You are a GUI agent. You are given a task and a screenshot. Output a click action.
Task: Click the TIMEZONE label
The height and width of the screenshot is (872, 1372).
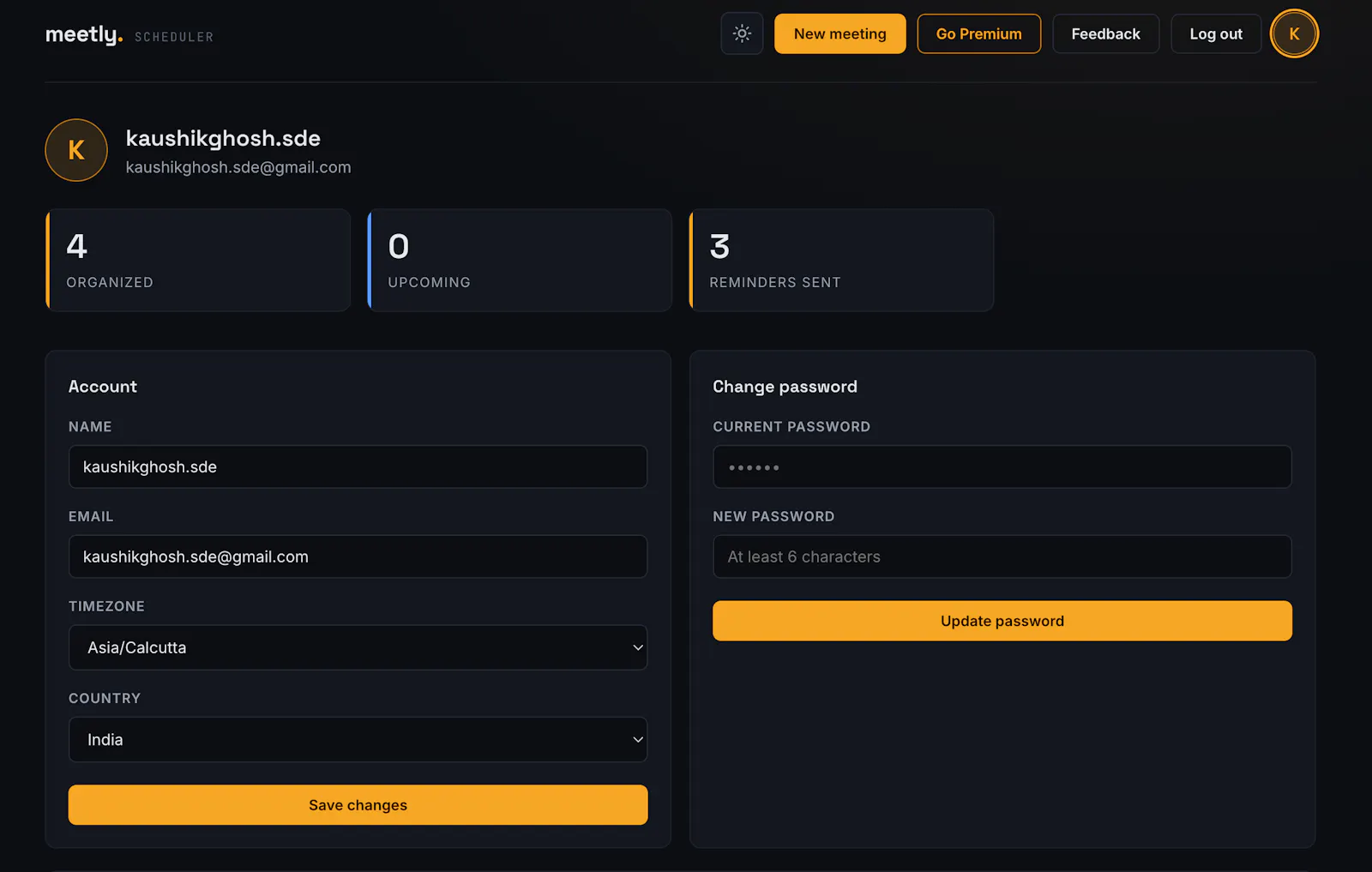point(106,606)
